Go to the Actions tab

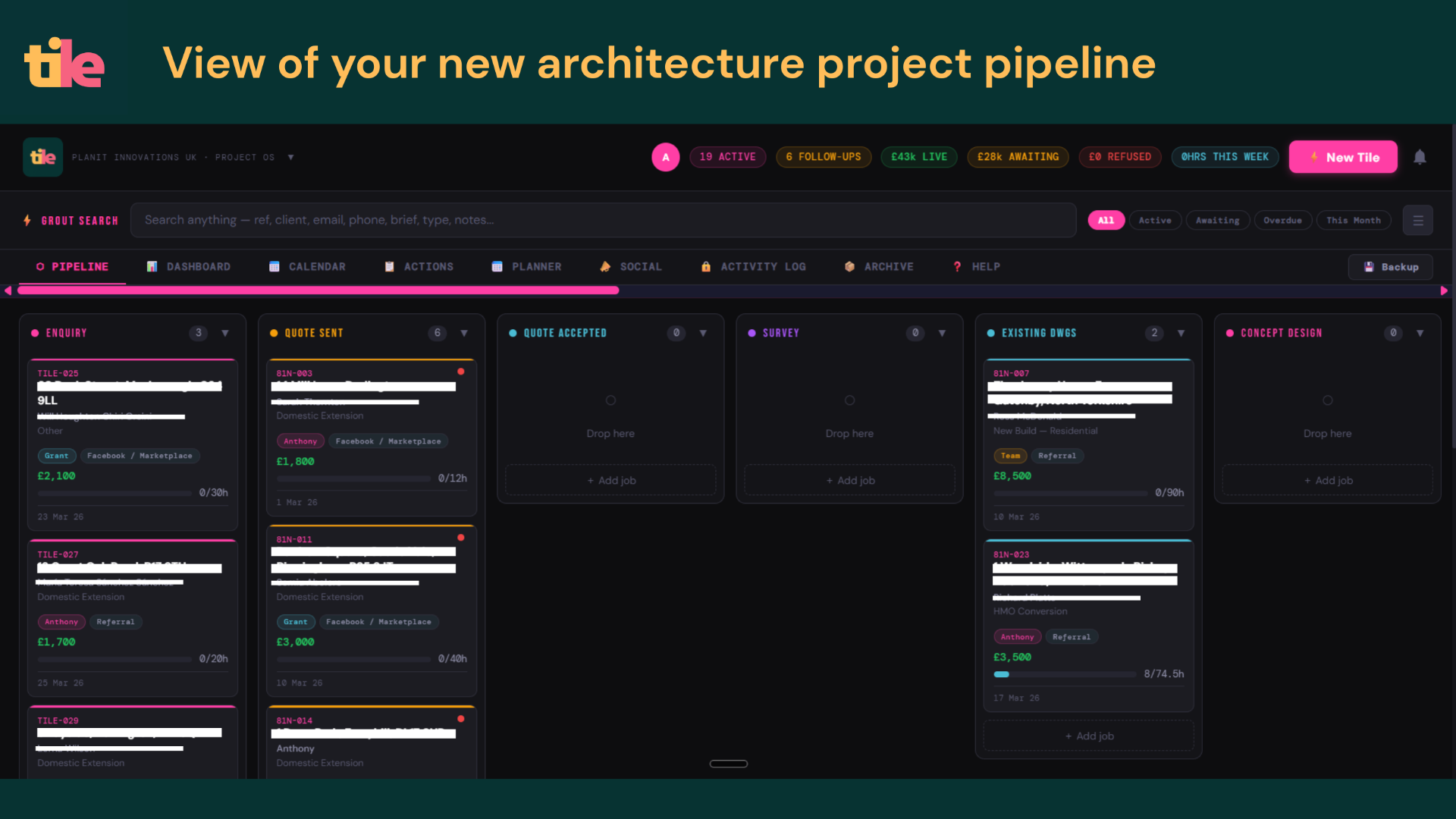[x=419, y=267]
